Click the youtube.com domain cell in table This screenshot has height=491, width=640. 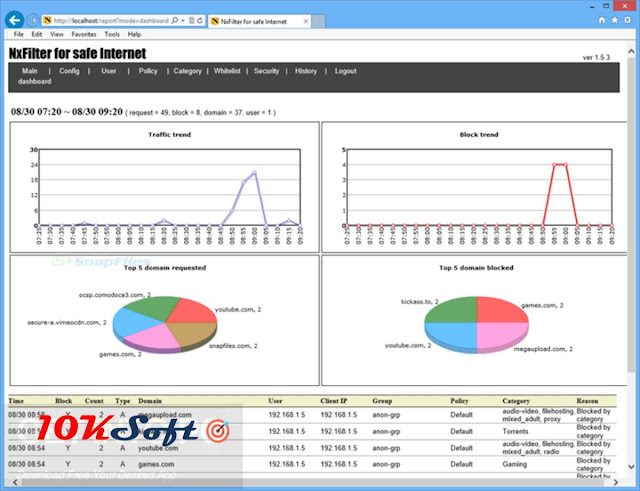pos(158,448)
